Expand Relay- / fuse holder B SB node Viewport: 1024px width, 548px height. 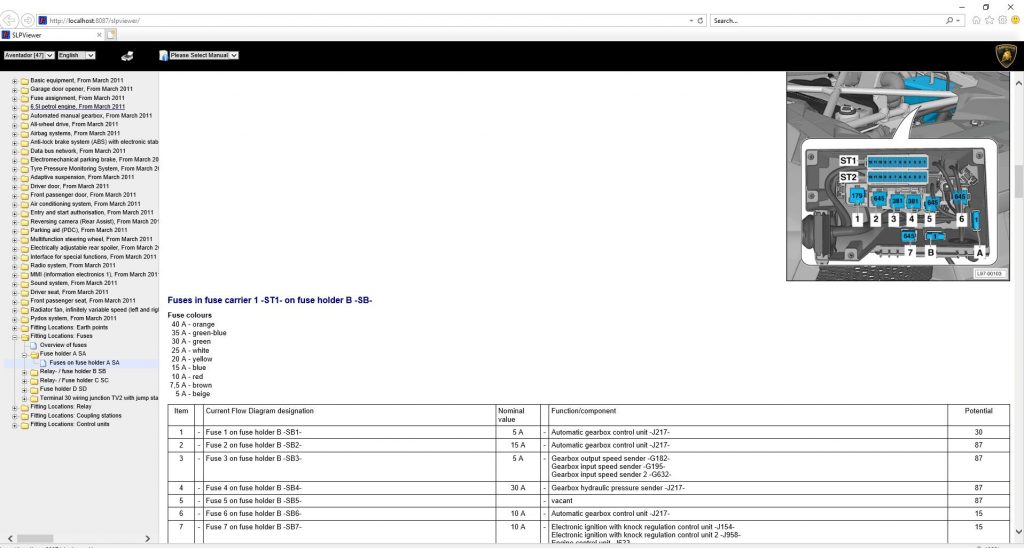[x=25, y=372]
